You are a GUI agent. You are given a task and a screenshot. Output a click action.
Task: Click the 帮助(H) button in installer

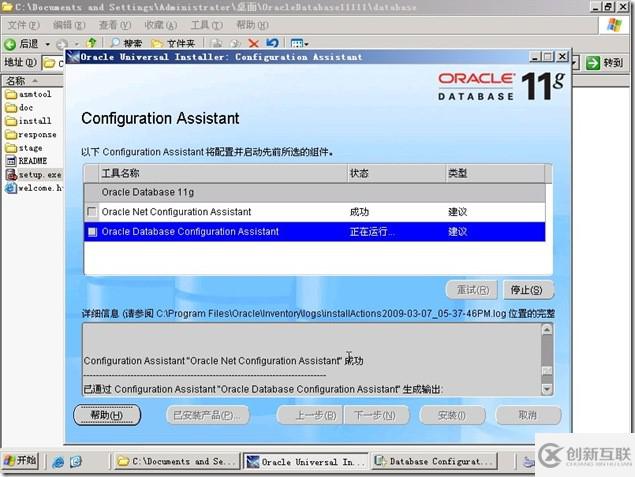click(x=107, y=415)
